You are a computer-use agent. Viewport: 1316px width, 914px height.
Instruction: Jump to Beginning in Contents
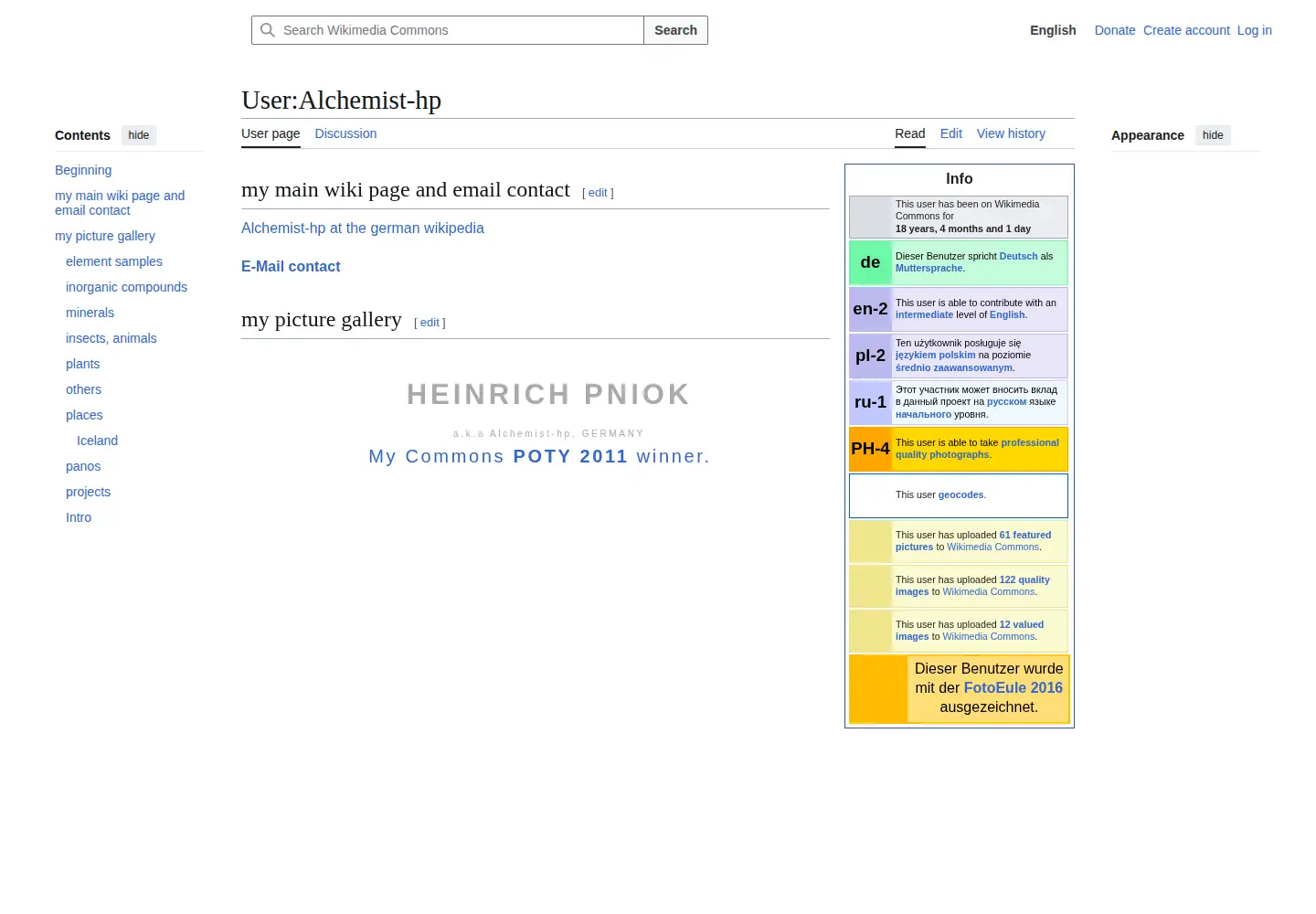coord(83,170)
